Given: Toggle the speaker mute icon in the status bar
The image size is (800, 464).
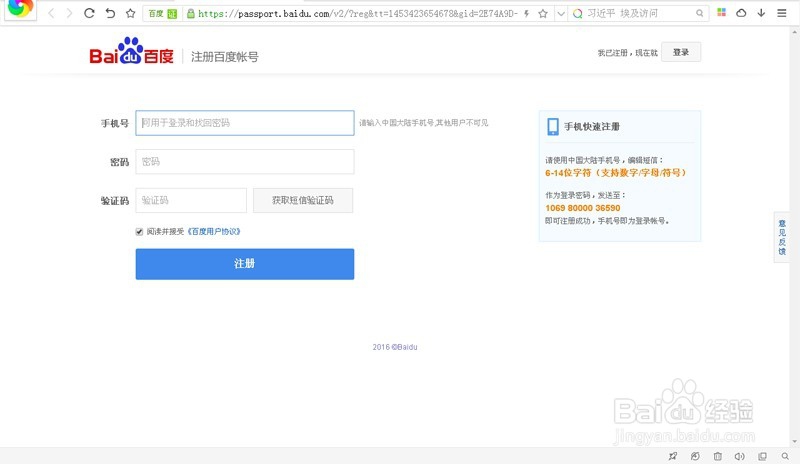Looking at the screenshot, I should click(739, 456).
